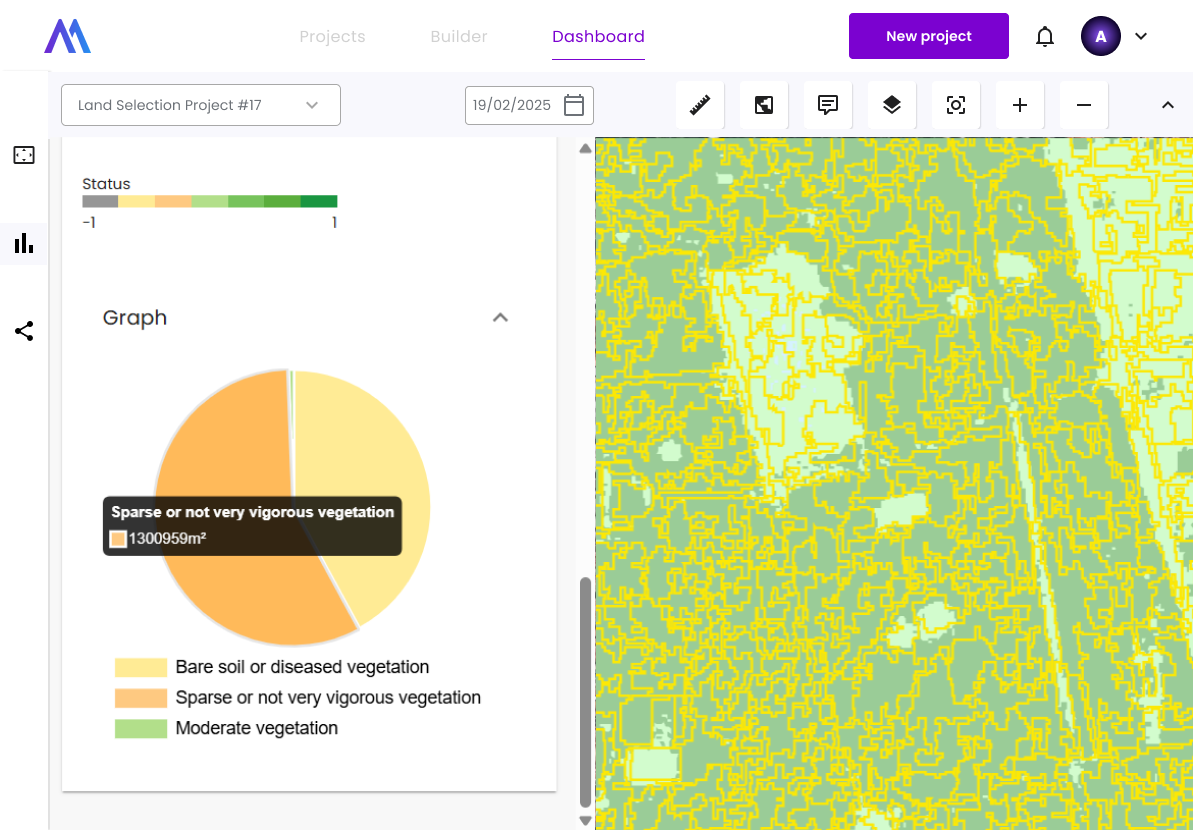Click the New project button

point(928,36)
